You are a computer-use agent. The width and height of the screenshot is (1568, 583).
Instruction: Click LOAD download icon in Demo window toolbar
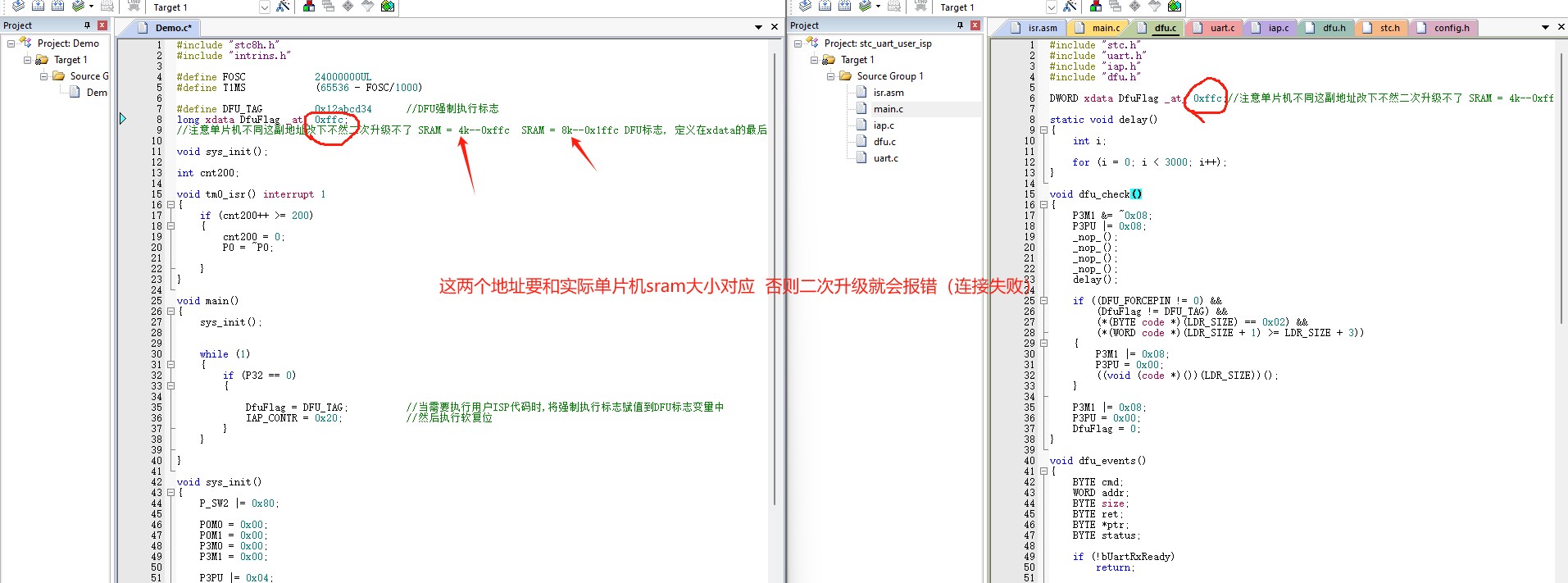(x=134, y=6)
